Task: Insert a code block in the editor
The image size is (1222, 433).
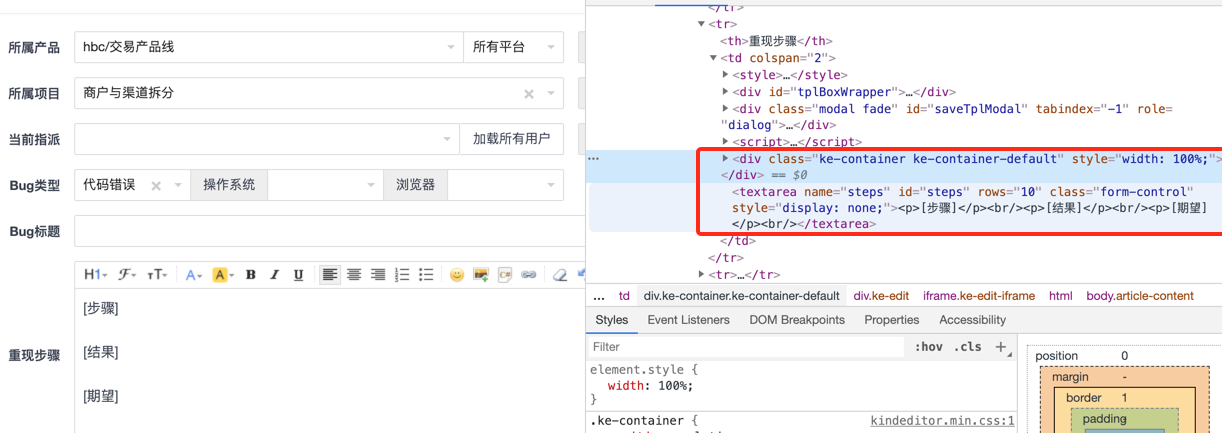Action: (x=505, y=275)
